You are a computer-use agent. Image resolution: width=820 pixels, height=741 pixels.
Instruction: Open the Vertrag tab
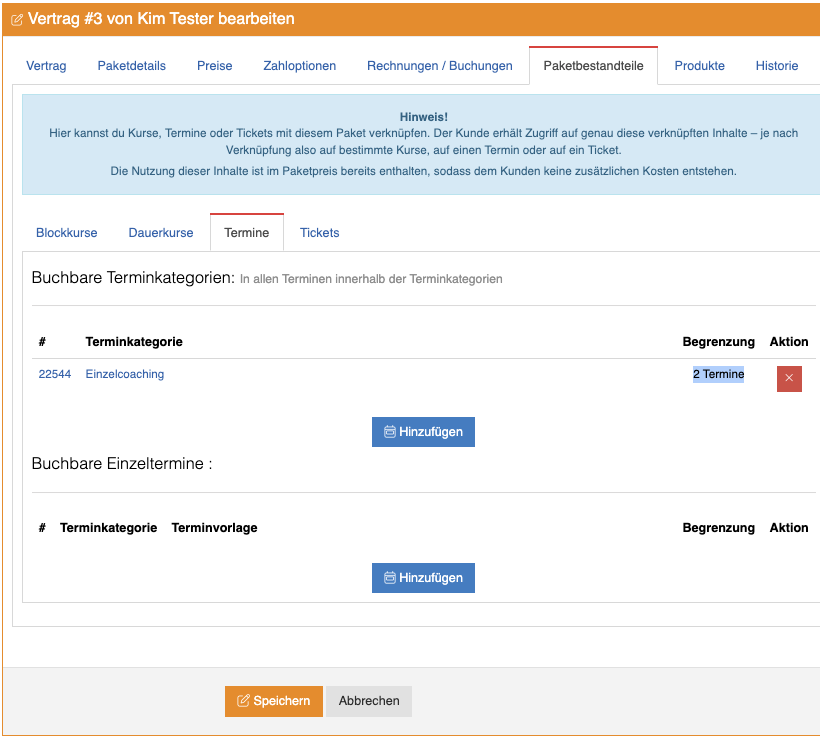pos(46,66)
